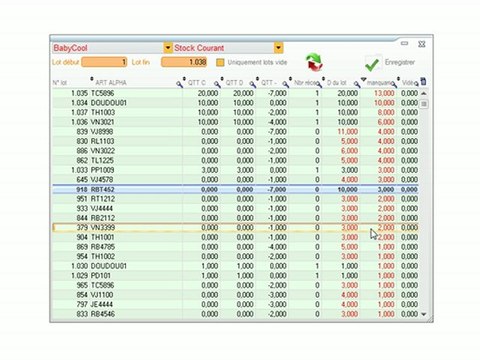Screen dimensions: 480x360
Task: Click the N° lot column header
Action: 60,83
